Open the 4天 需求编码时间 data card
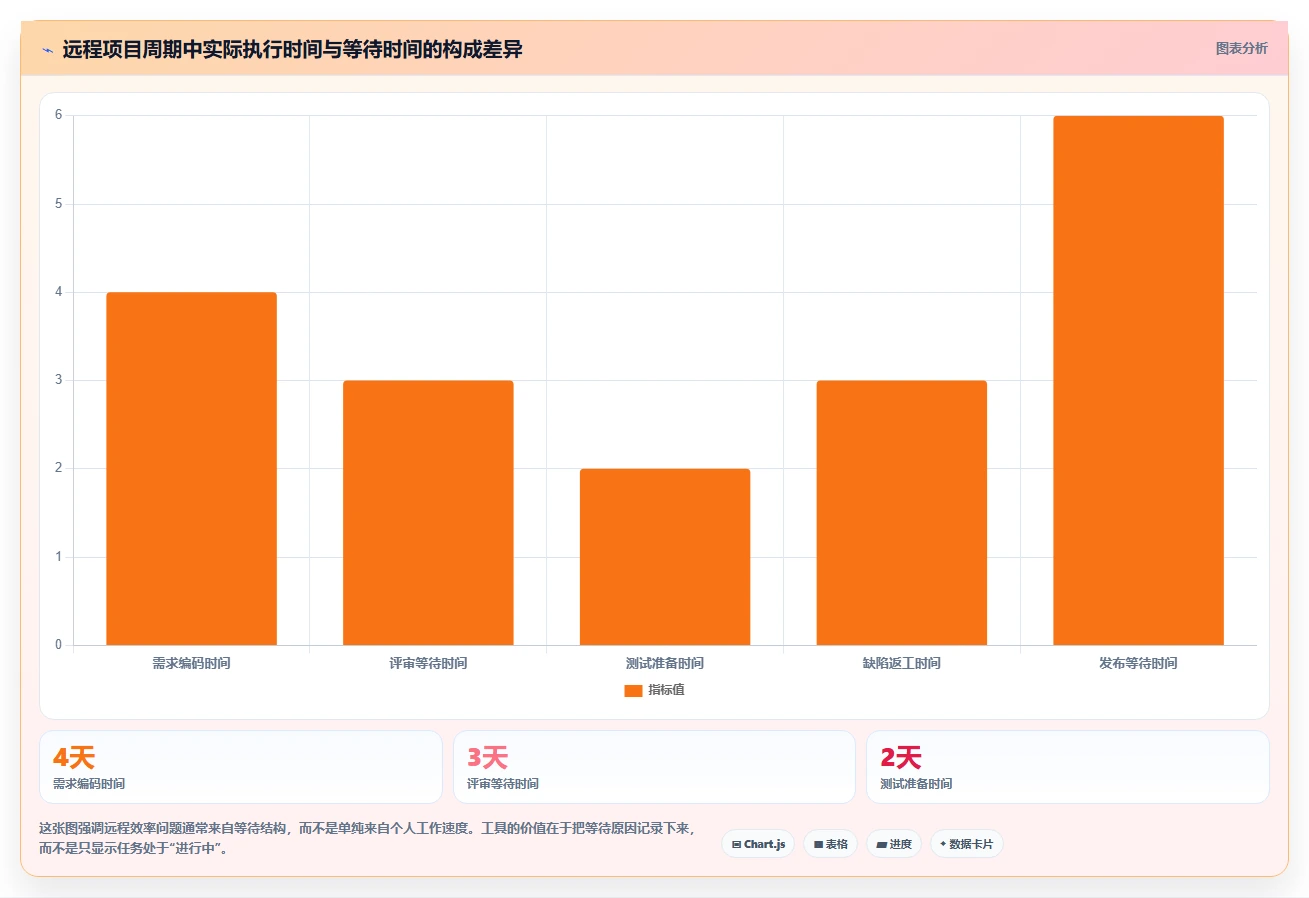 click(241, 767)
